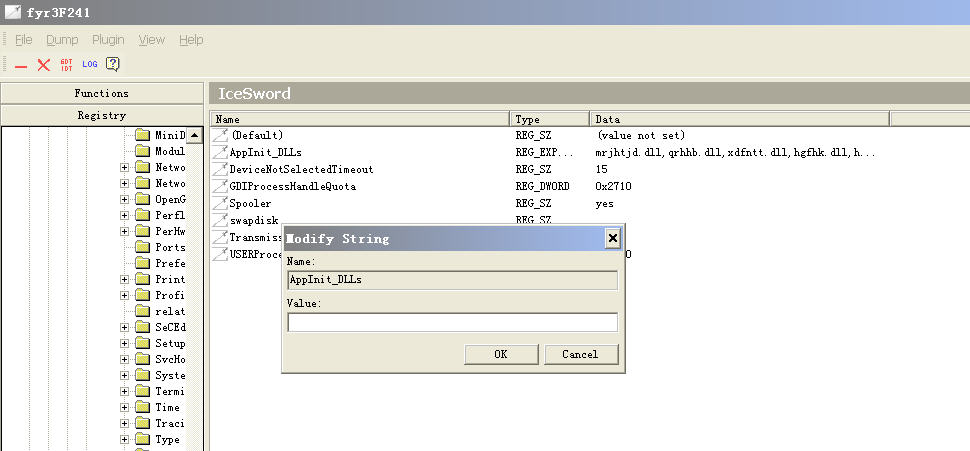
Task: Expand the Perfl registry key
Action: 124,215
